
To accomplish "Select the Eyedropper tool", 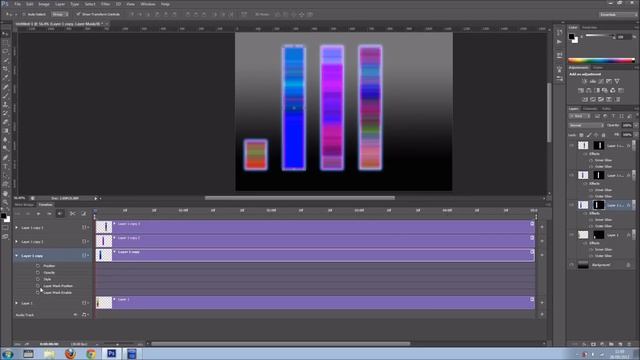I will point(5,78).
